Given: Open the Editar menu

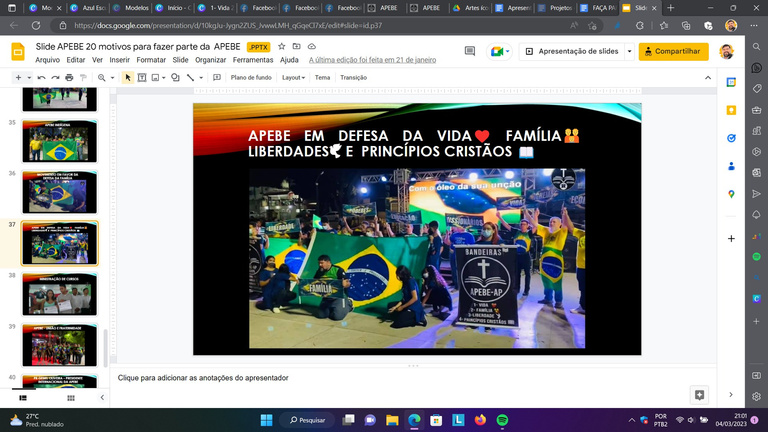Looking at the screenshot, I should point(75,60).
